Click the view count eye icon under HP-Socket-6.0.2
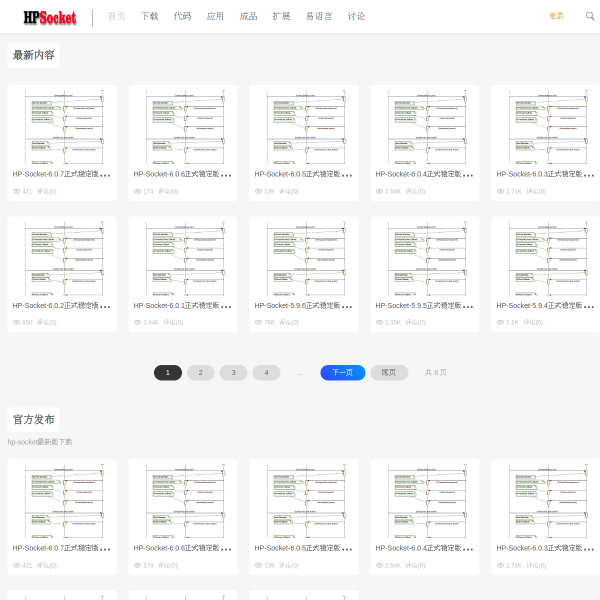The height and width of the screenshot is (600, 600). coord(16,323)
